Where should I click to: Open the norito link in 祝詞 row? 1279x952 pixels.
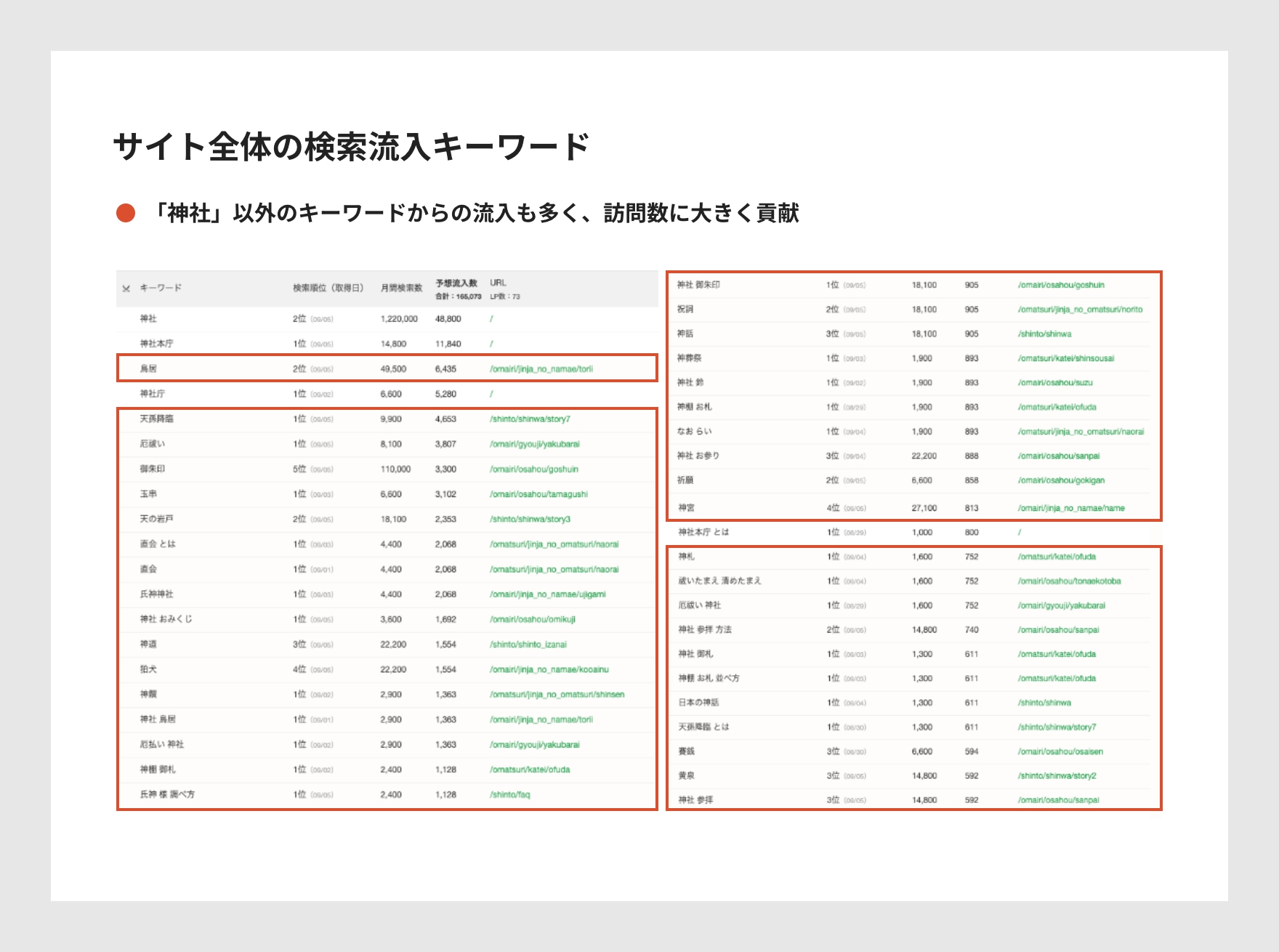1080,310
